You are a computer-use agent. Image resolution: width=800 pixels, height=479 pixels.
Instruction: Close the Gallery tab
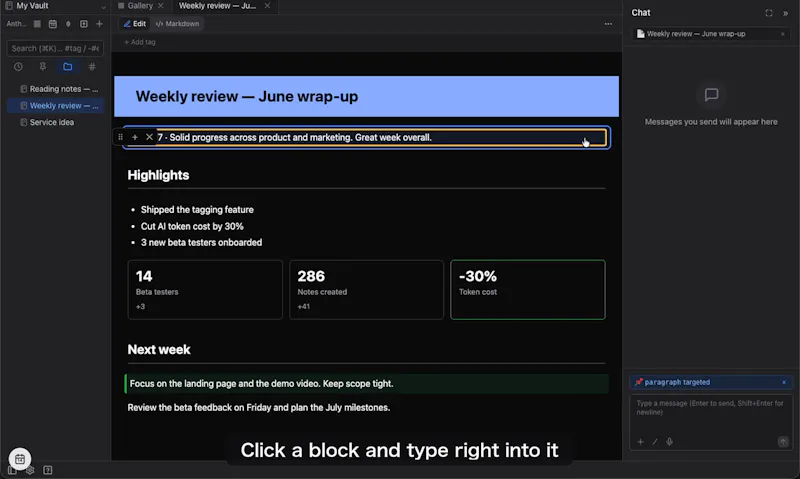point(161,6)
